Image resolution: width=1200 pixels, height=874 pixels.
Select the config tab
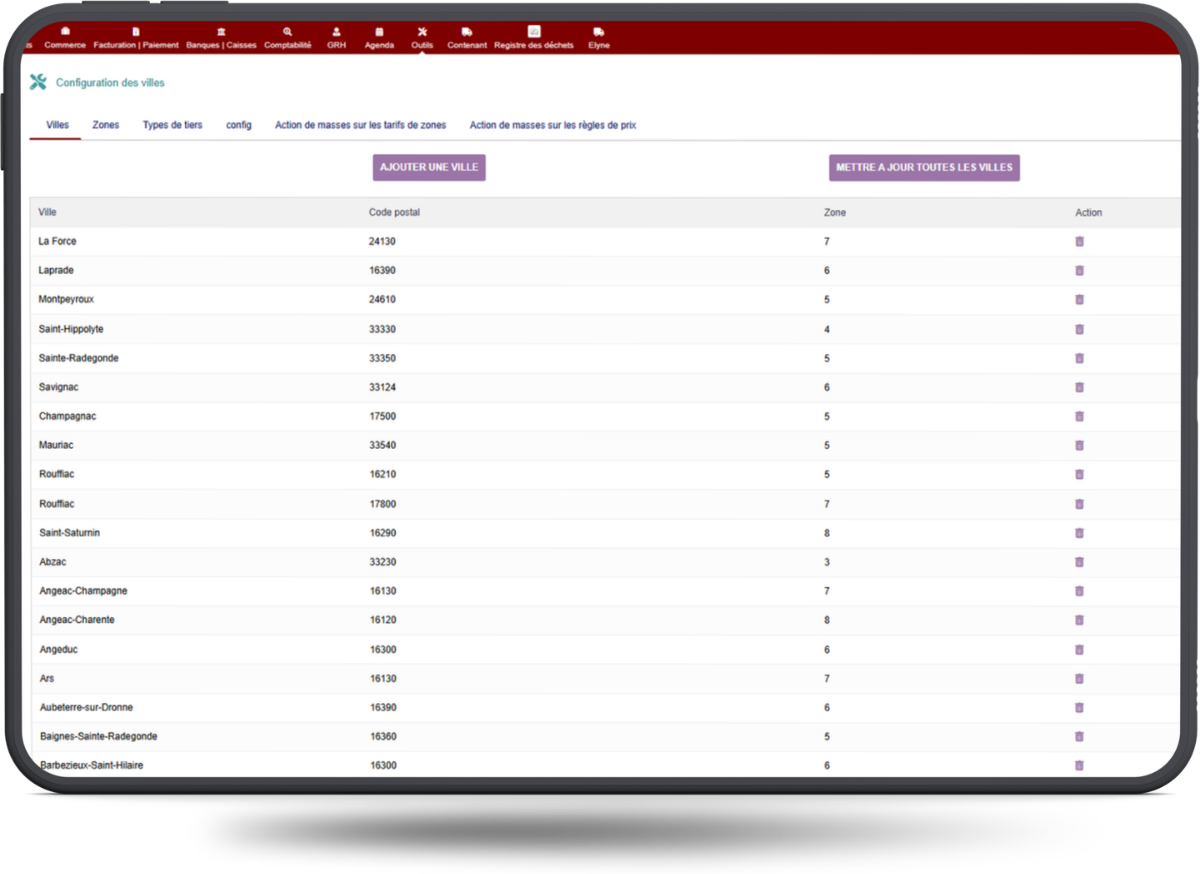(238, 125)
